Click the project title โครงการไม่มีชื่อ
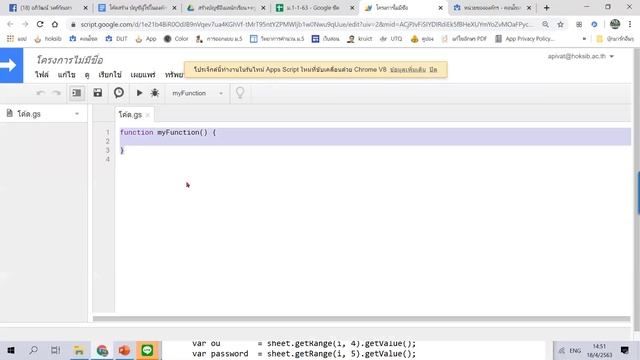This screenshot has width=640, height=360. (69, 60)
